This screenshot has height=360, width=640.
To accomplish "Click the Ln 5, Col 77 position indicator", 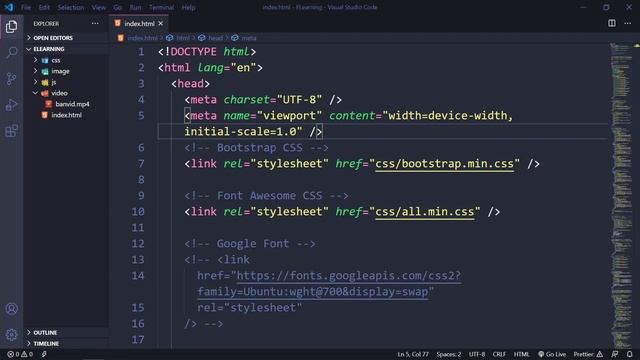I will [413, 354].
